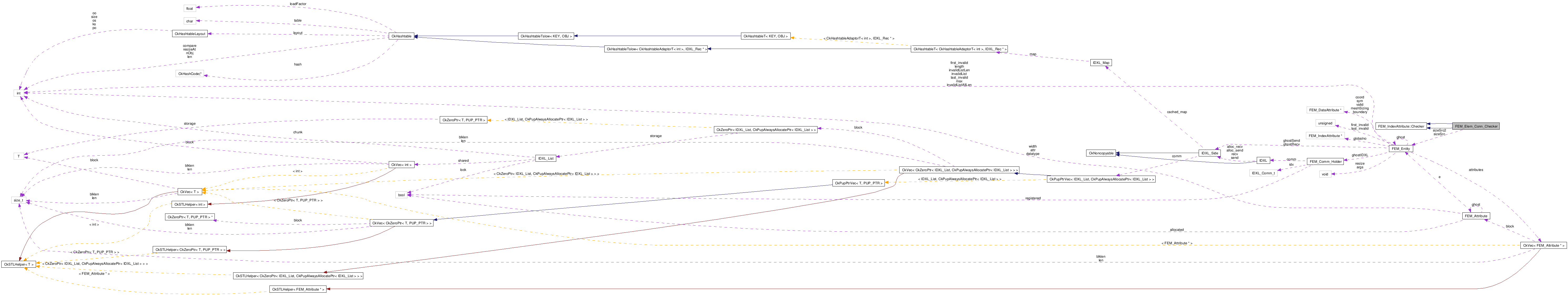Open the CkHashtableLayout node
Image resolution: width=1568 pixels, height=300 pixels.
(190, 33)
